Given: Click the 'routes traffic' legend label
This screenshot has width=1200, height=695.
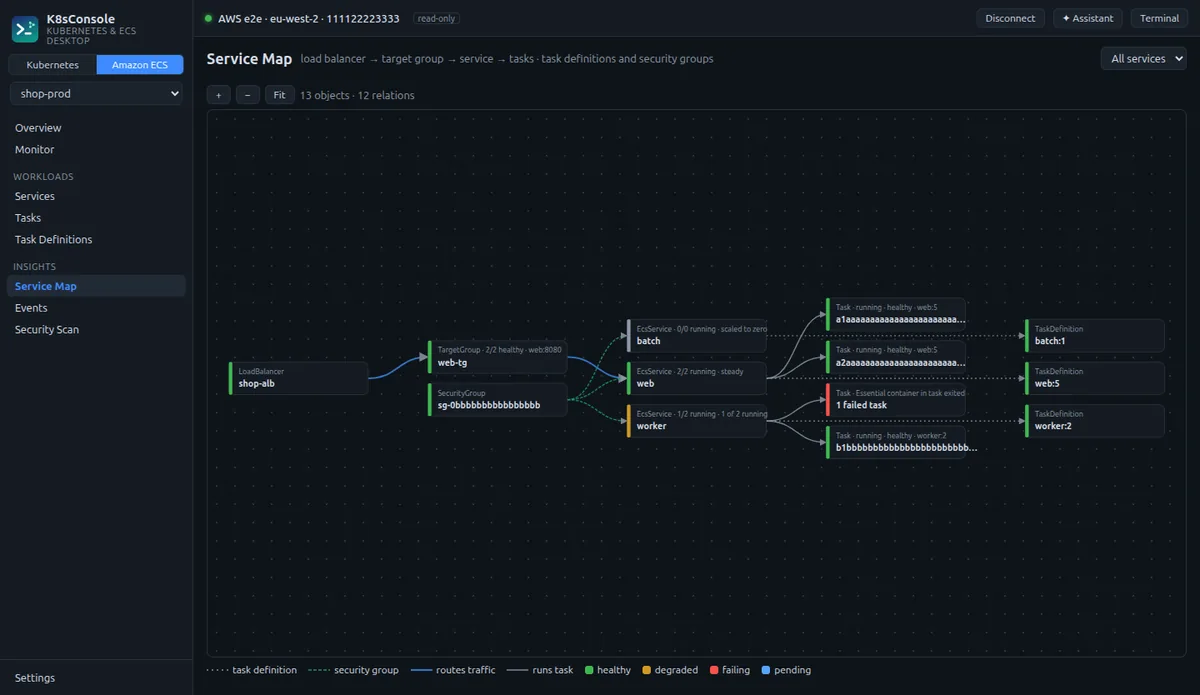Looking at the screenshot, I should [x=466, y=670].
